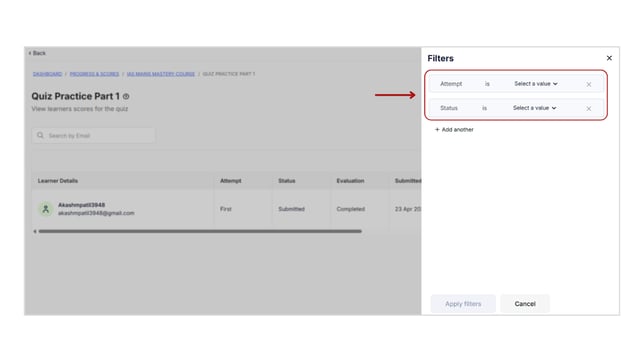Viewport: 644px width, 362px height.
Task: Click the 'First' attempt cell
Action: (x=226, y=209)
